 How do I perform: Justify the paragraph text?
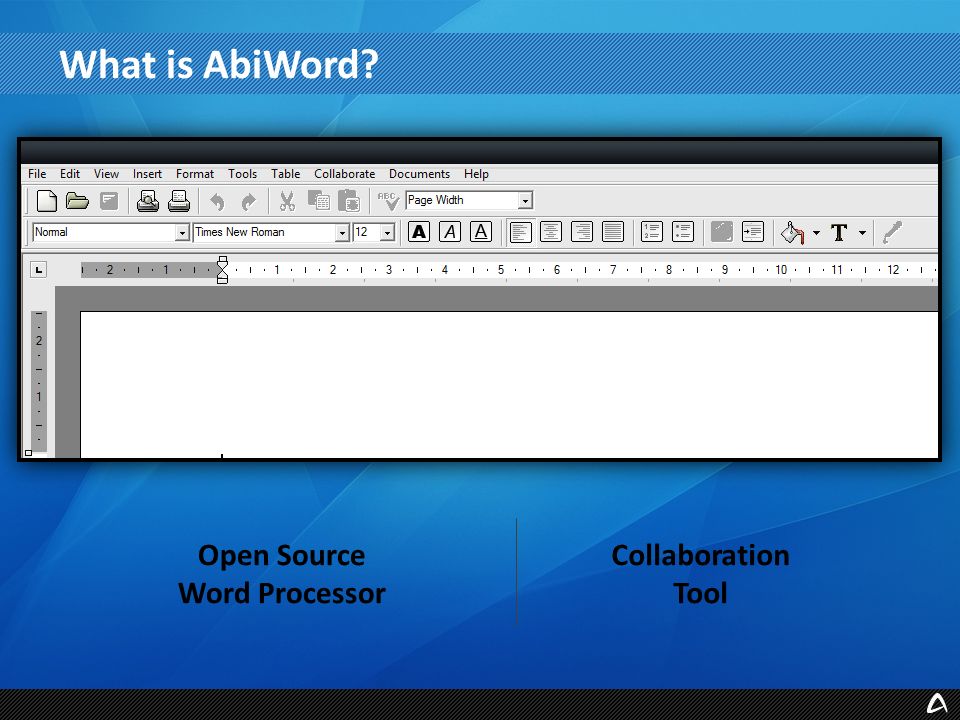613,232
